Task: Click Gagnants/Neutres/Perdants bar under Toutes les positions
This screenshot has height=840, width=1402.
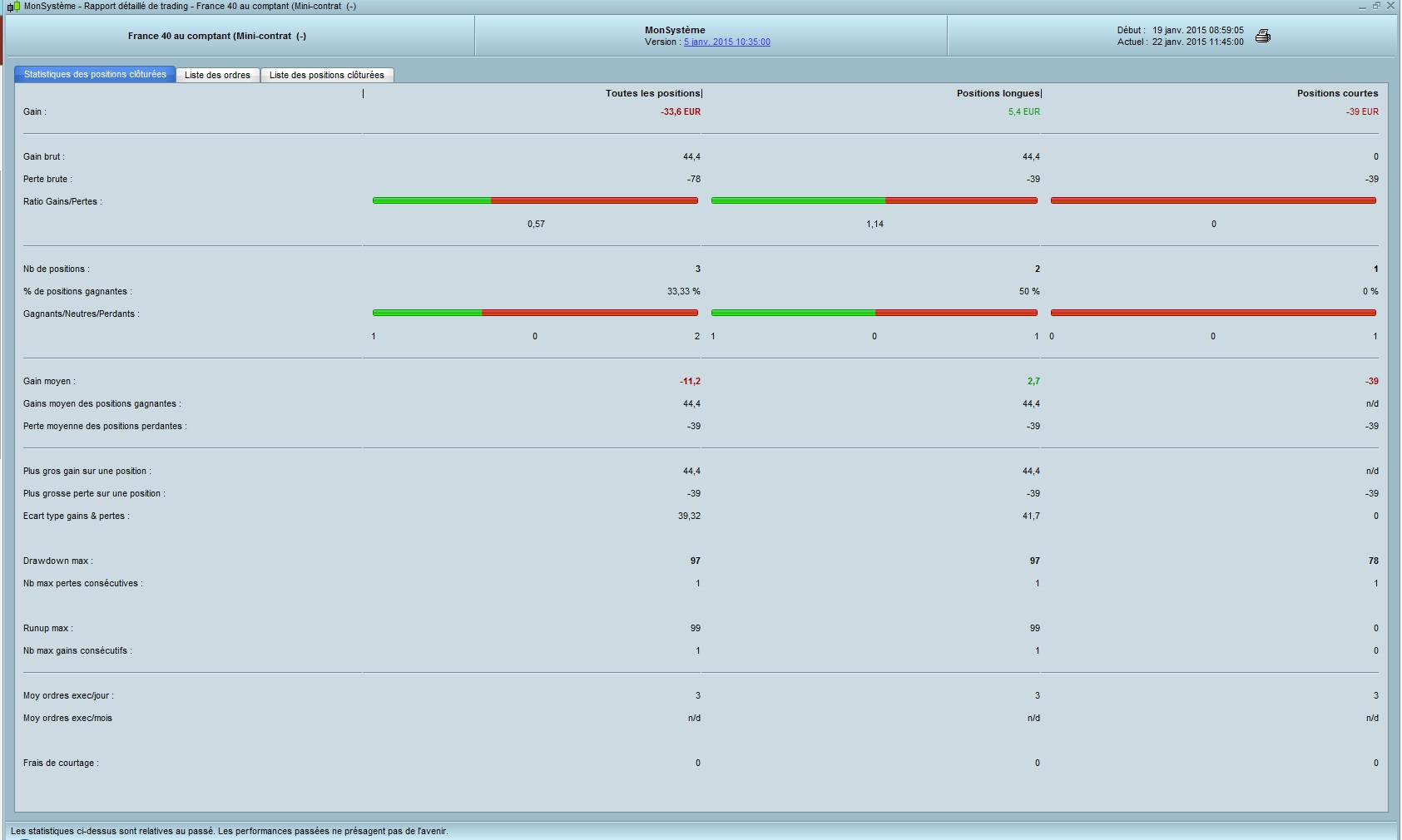Action: (535, 313)
